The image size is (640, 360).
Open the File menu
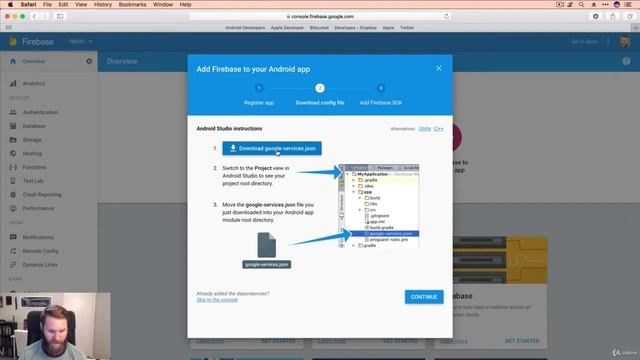tap(47, 4)
